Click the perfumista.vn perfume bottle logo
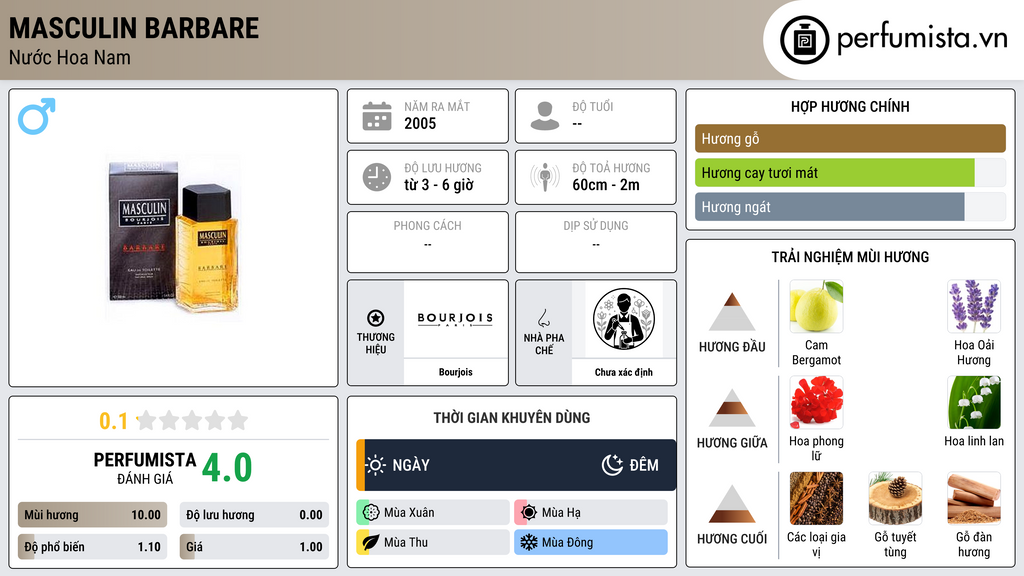 point(804,40)
